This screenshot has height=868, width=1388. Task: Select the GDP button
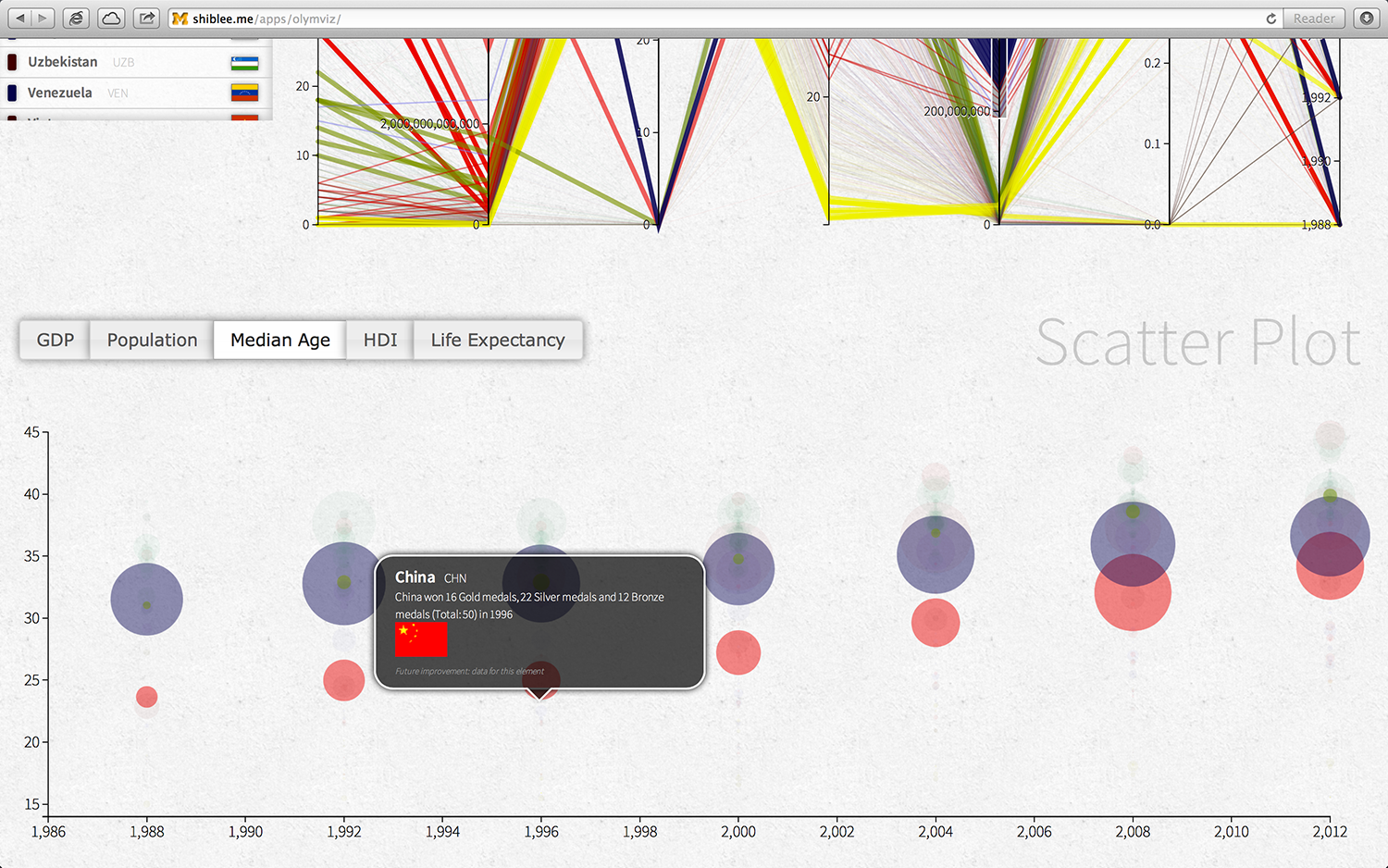(x=54, y=340)
